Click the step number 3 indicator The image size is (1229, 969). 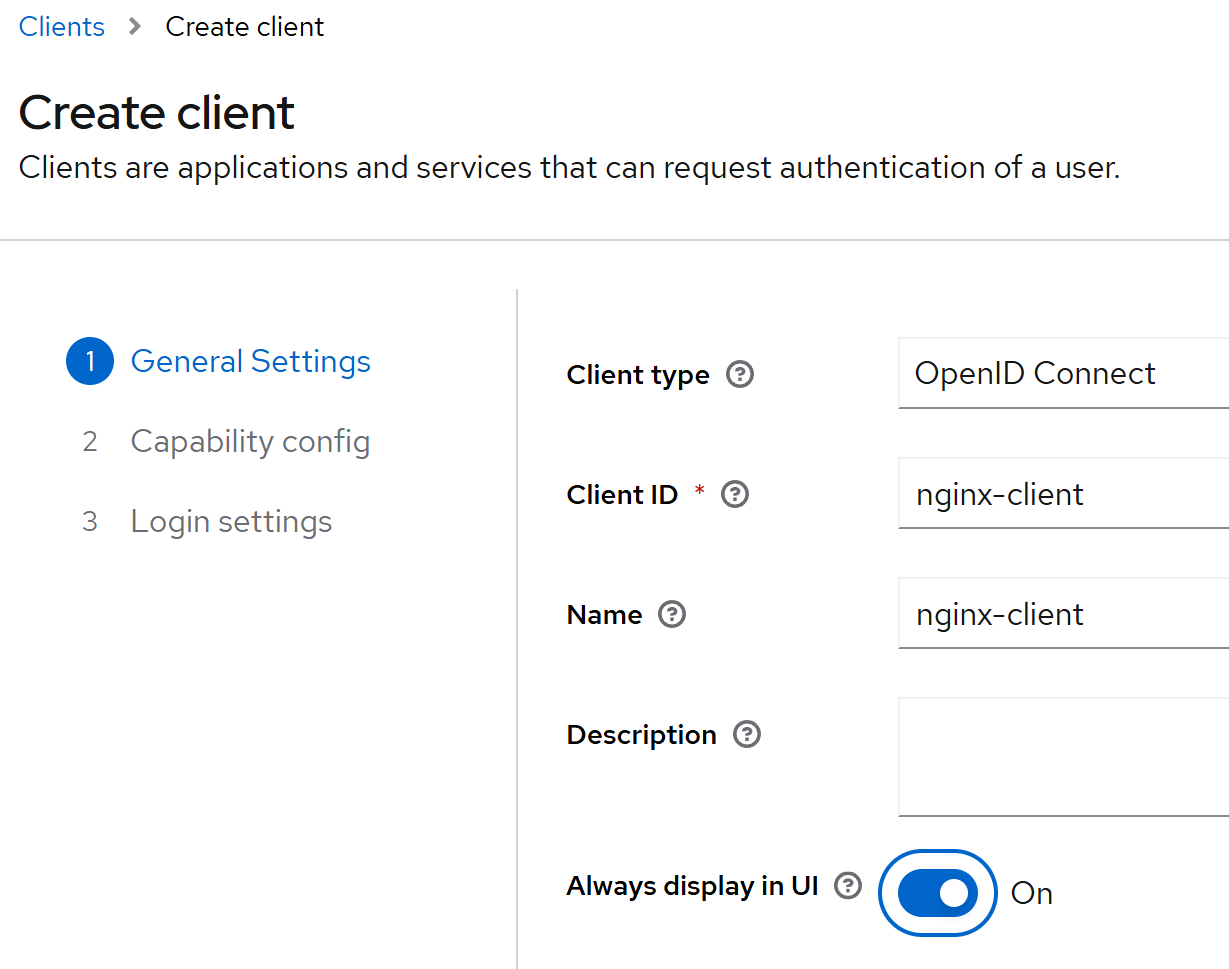[x=90, y=521]
